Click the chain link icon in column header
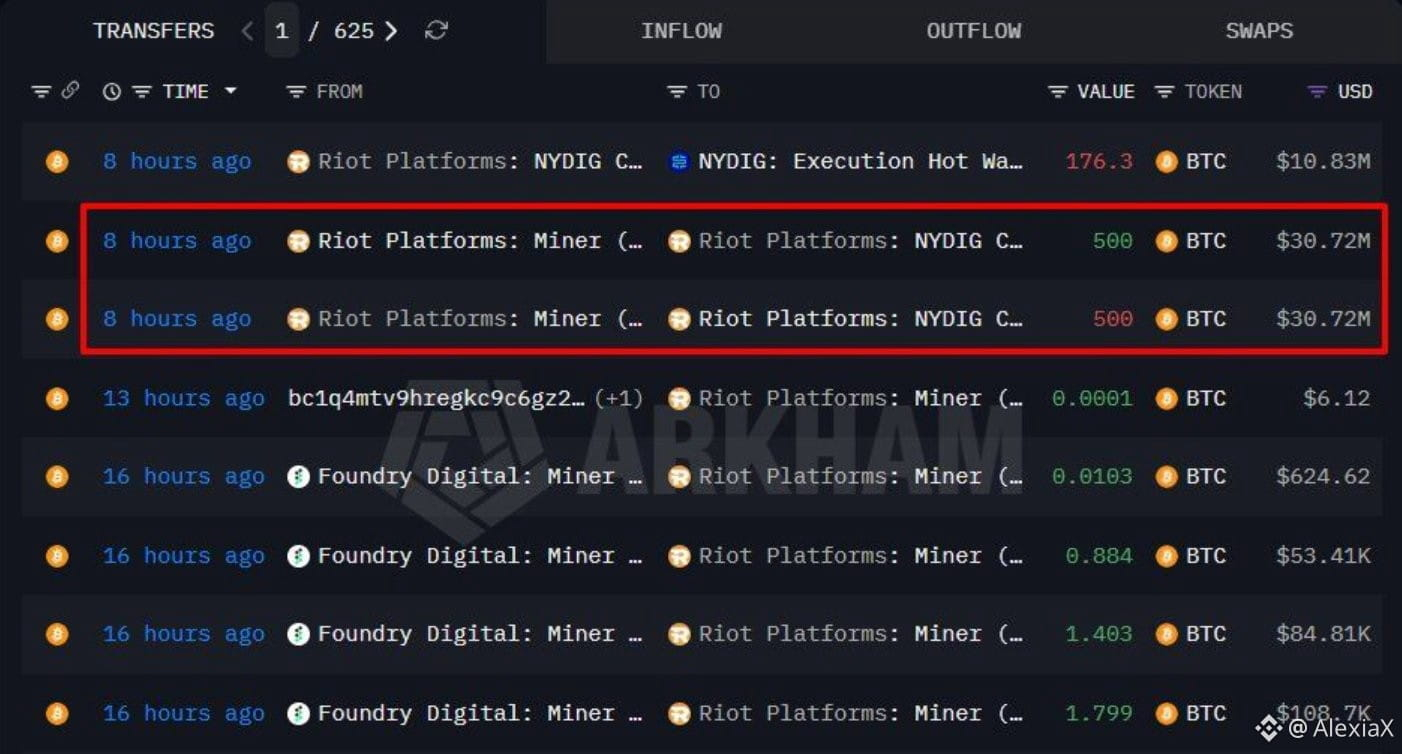This screenshot has height=754, width=1402. (70, 91)
